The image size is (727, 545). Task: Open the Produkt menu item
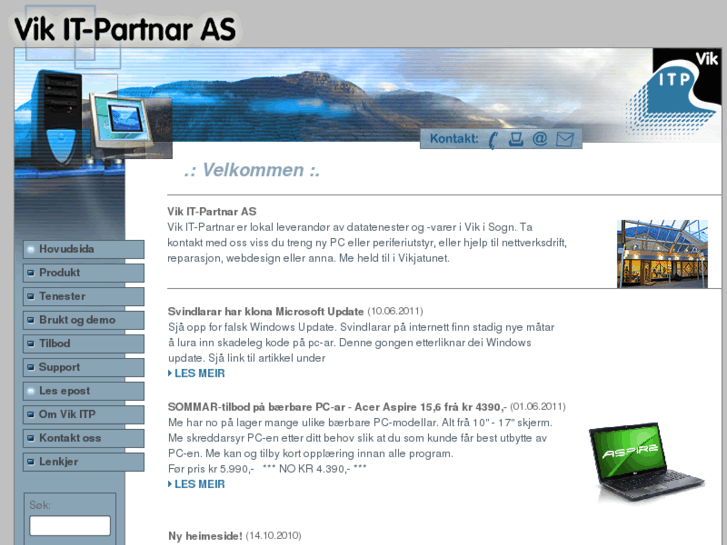[83, 273]
